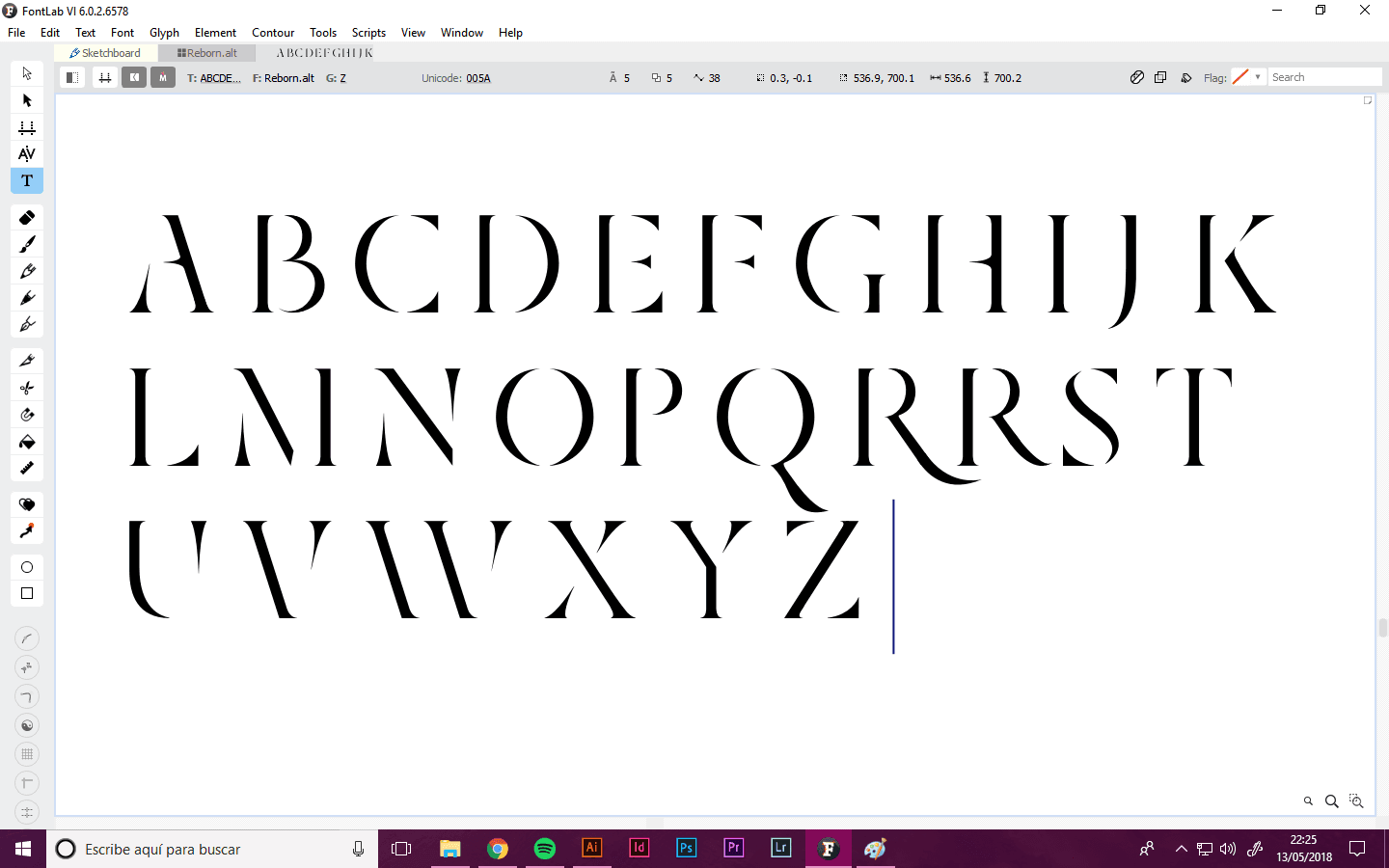1389x868 pixels.
Task: Open the File menu
Action: point(16,32)
